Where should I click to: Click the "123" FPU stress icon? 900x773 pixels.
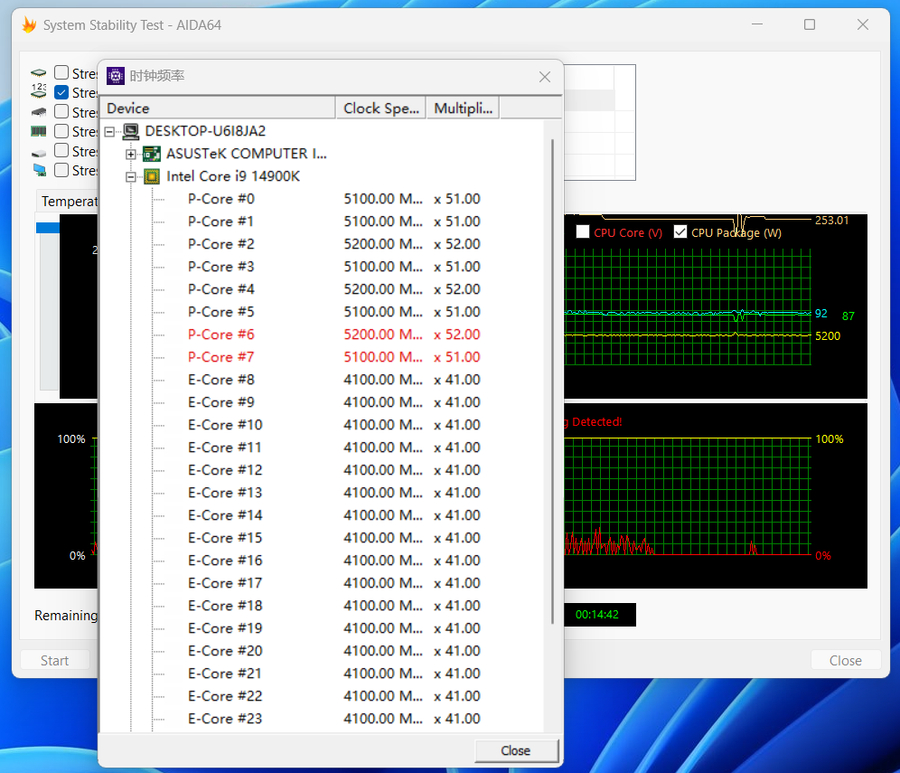[x=39, y=92]
